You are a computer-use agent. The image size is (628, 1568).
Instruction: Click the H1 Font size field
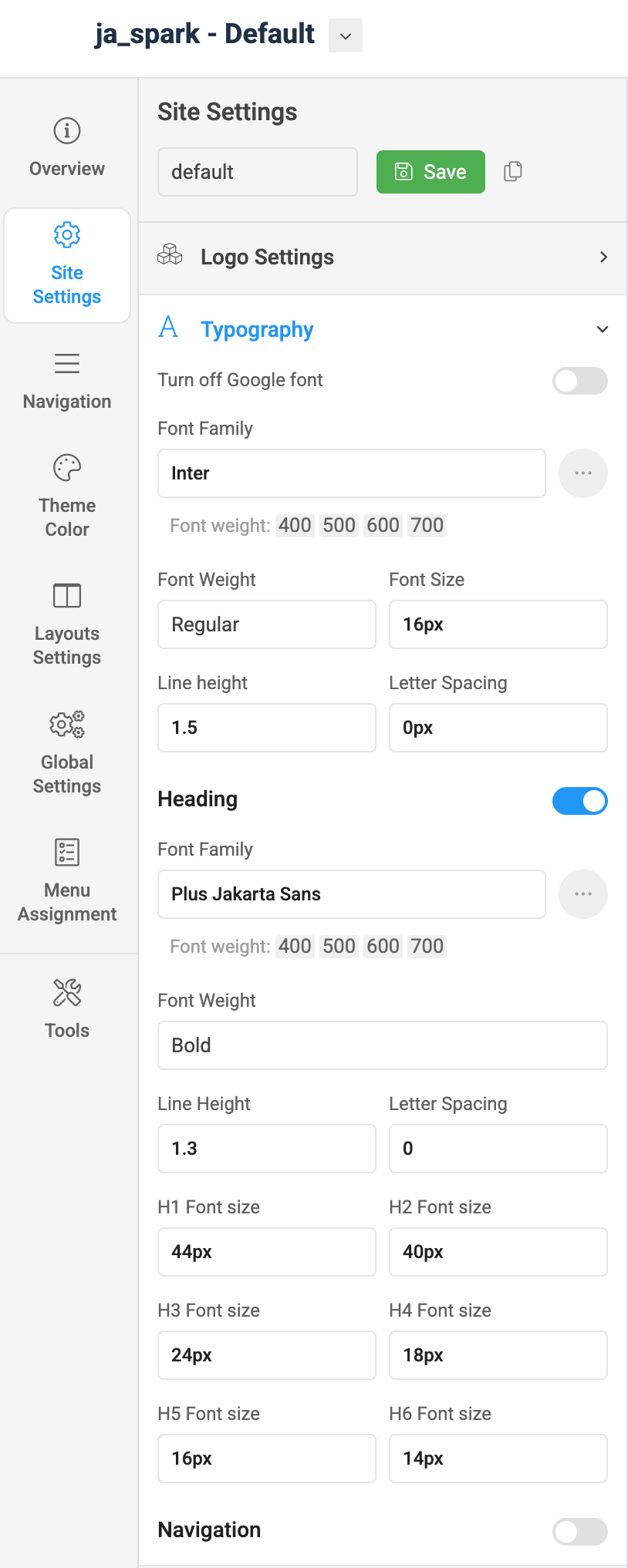266,1252
